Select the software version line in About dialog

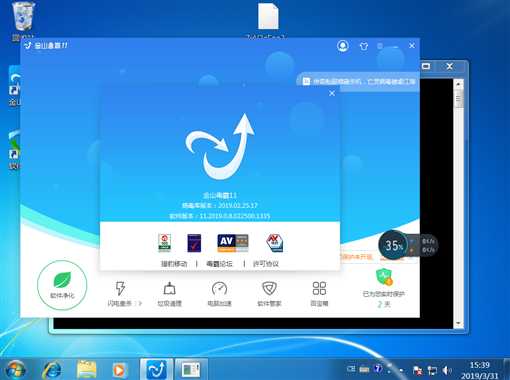220,216
